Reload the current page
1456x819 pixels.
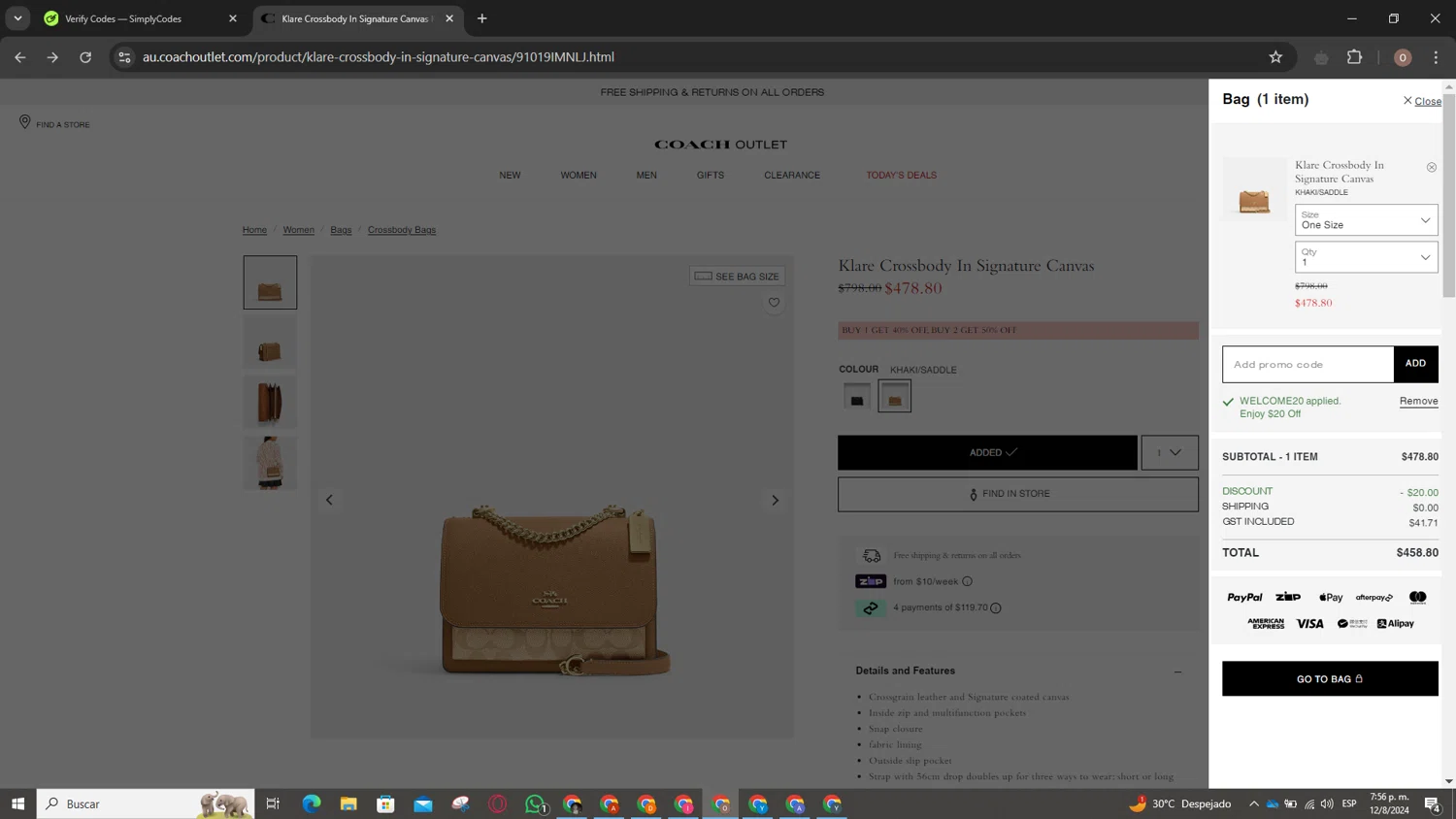click(85, 57)
